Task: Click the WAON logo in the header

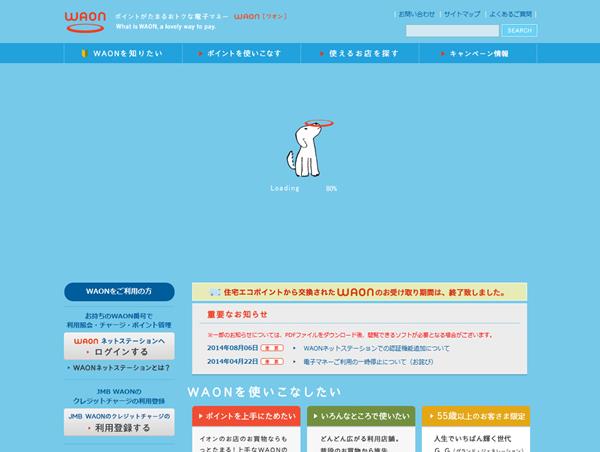Action: [x=85, y=22]
